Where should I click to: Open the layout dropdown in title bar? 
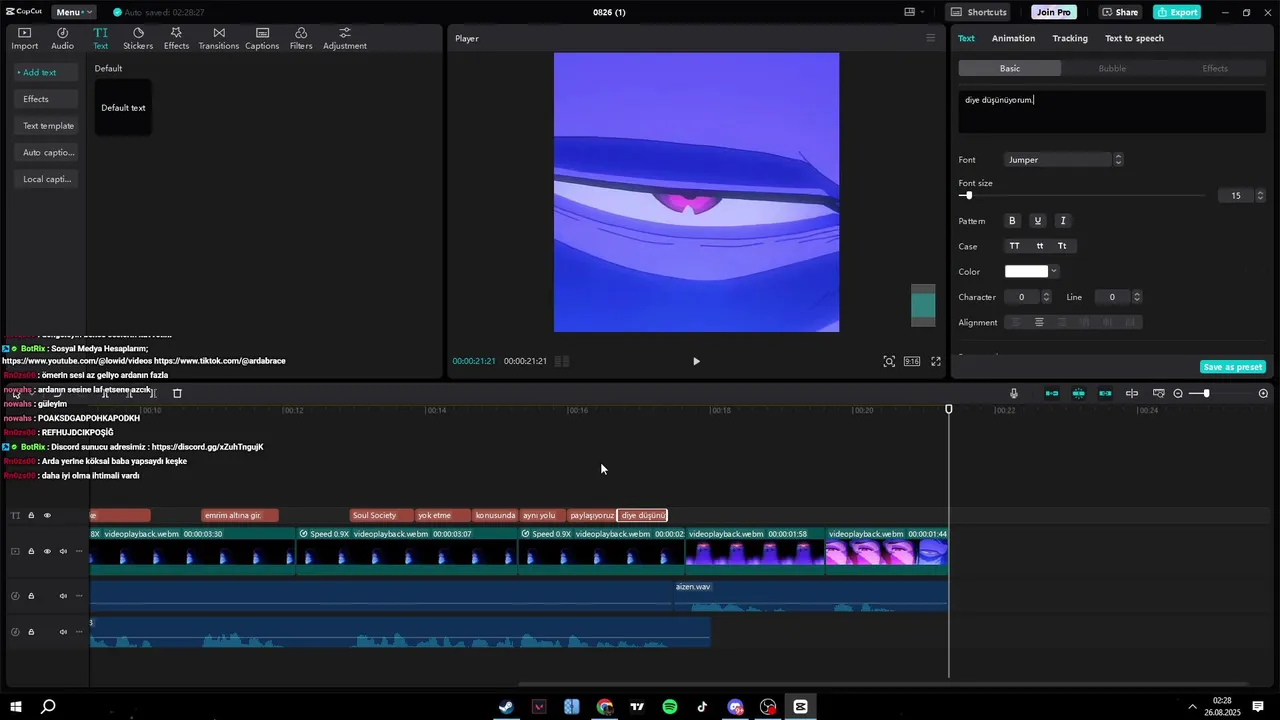[914, 12]
